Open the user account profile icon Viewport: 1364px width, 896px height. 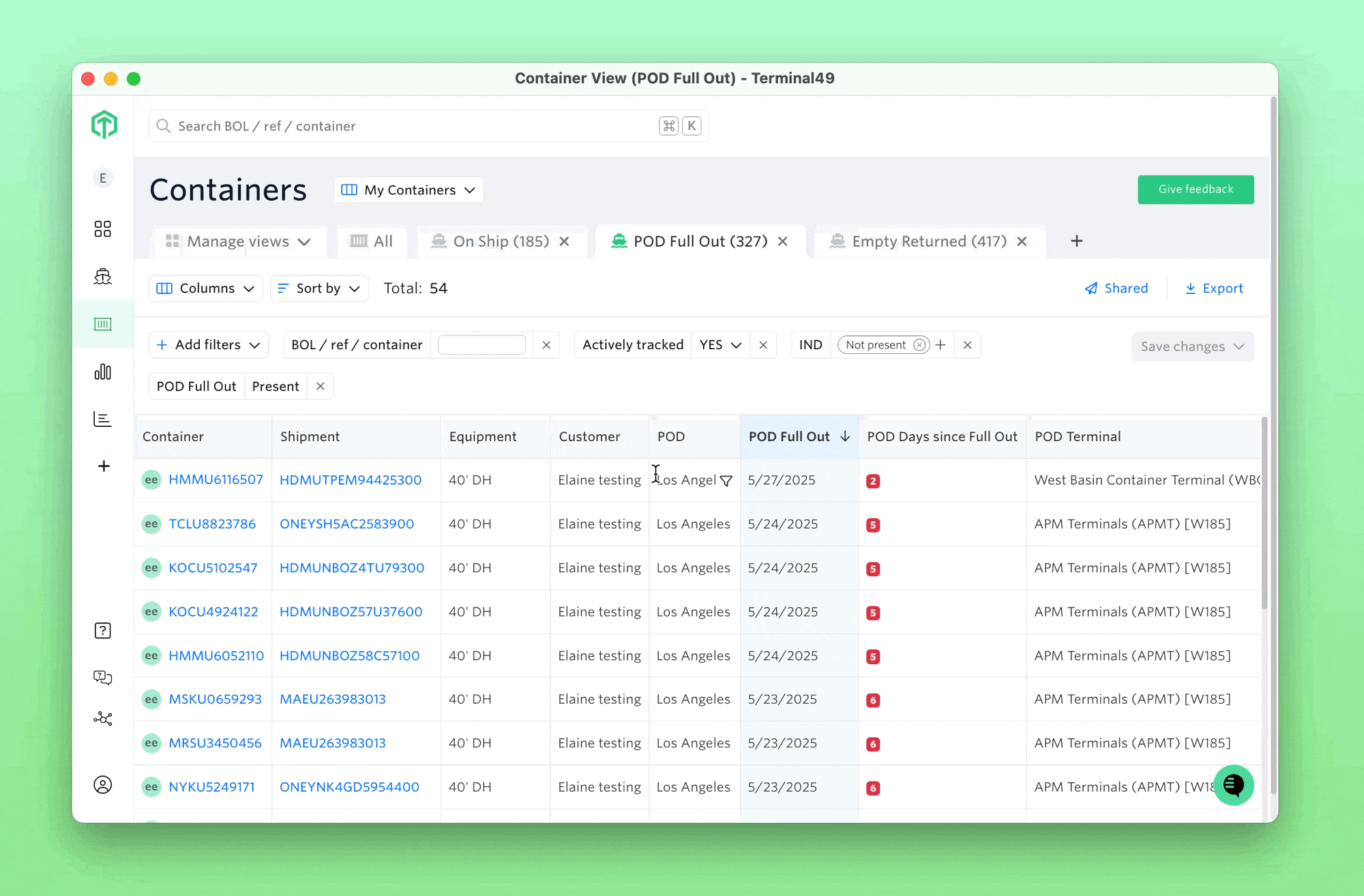[102, 785]
